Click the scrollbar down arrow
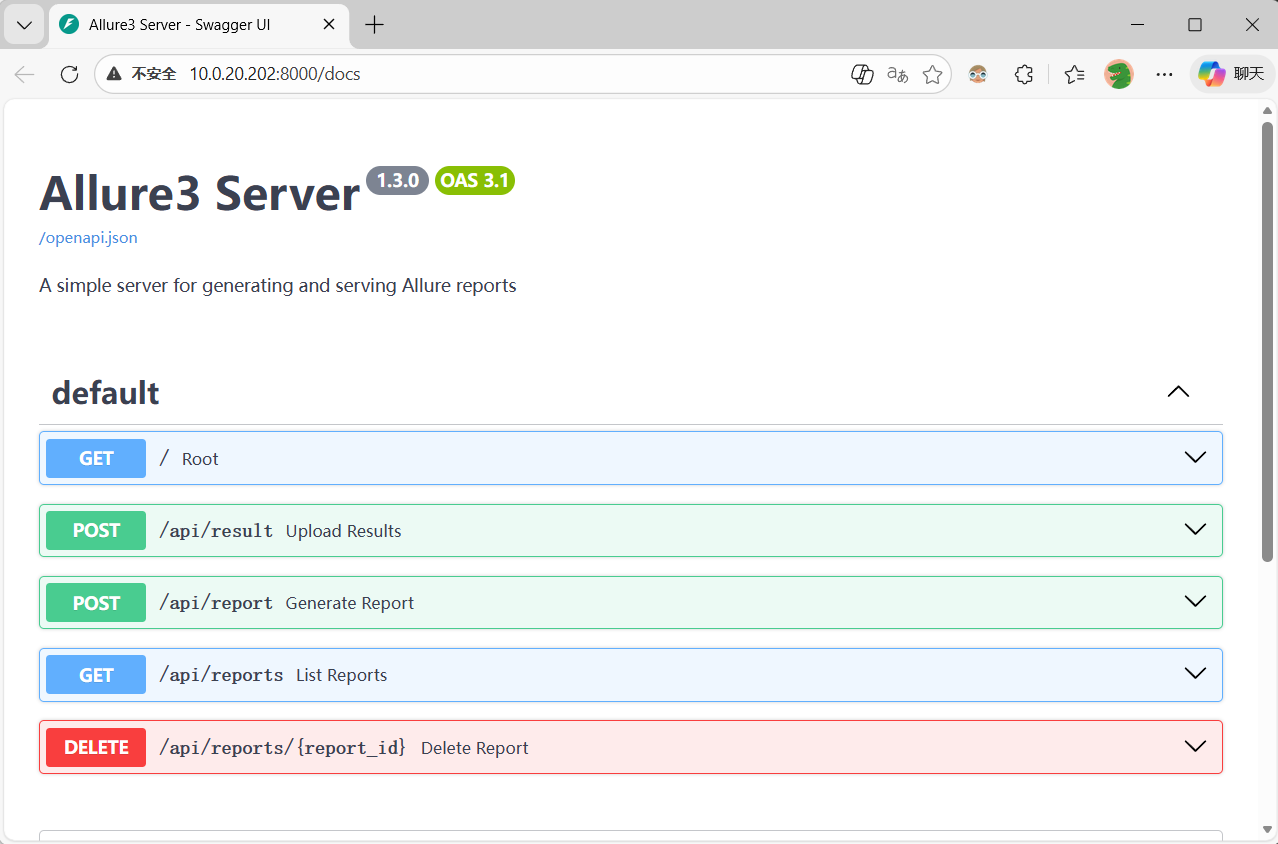This screenshot has width=1278, height=844. [x=1267, y=831]
